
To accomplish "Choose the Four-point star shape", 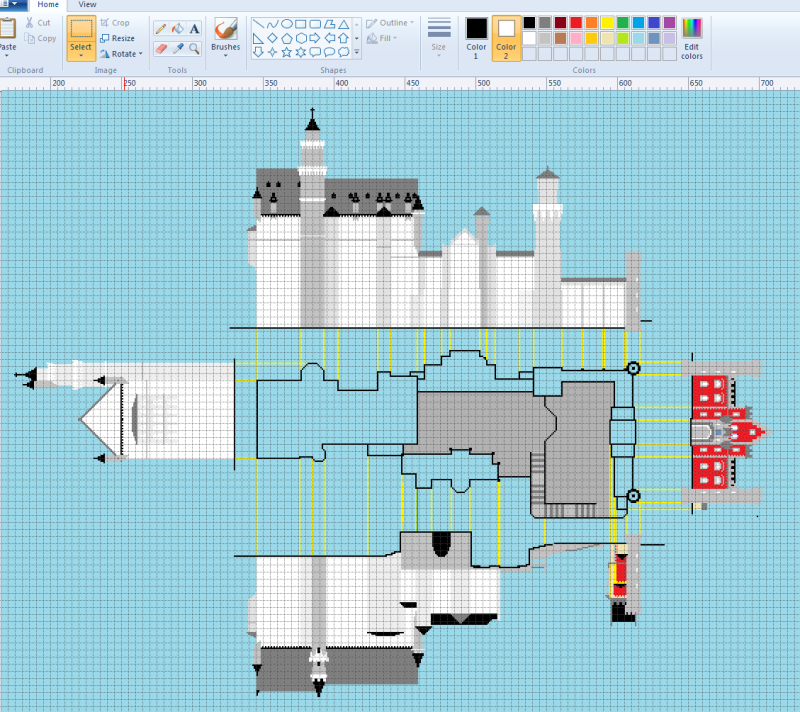I will 273,52.
